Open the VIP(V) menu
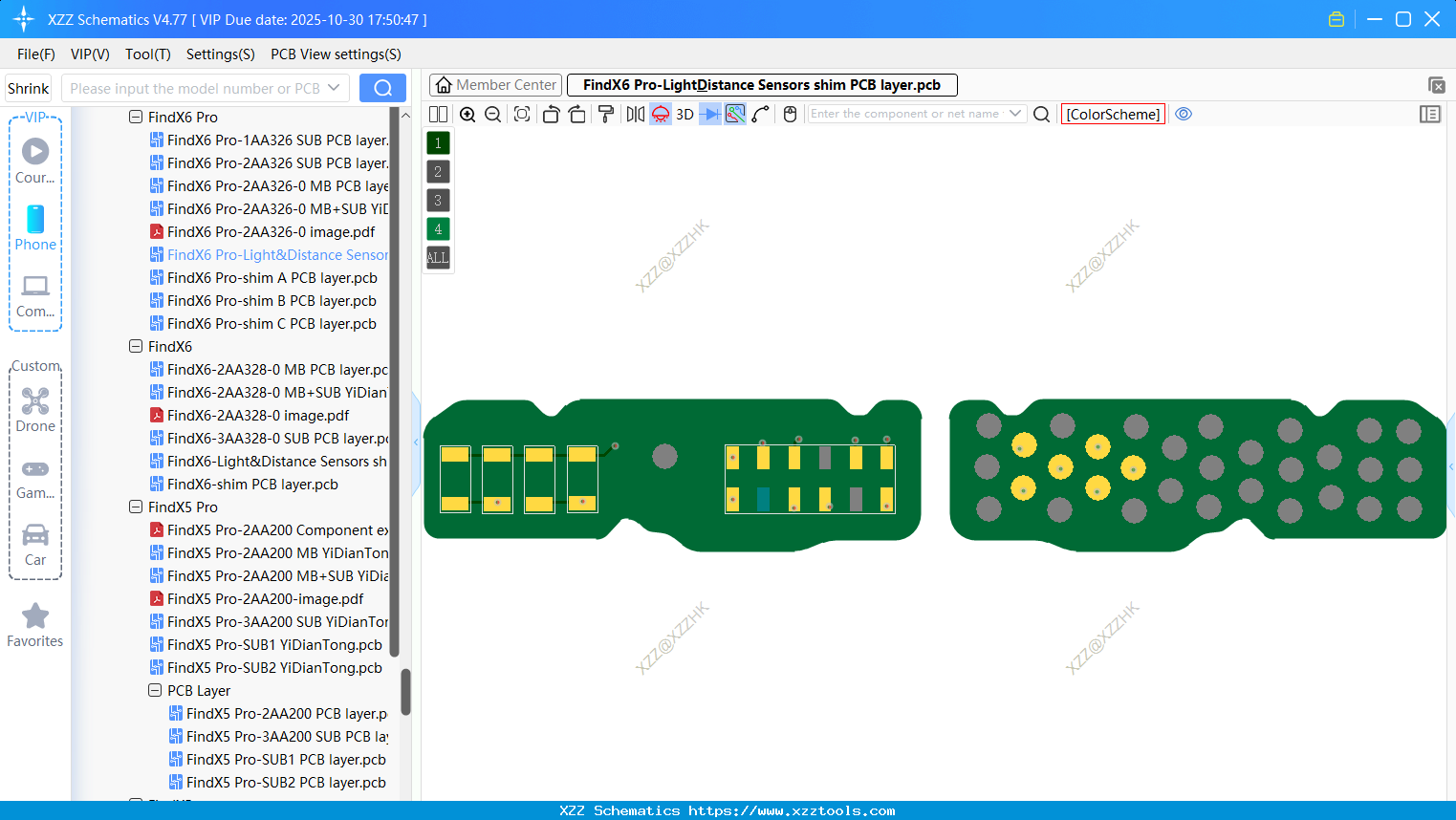This screenshot has height=820, width=1456. click(x=90, y=54)
